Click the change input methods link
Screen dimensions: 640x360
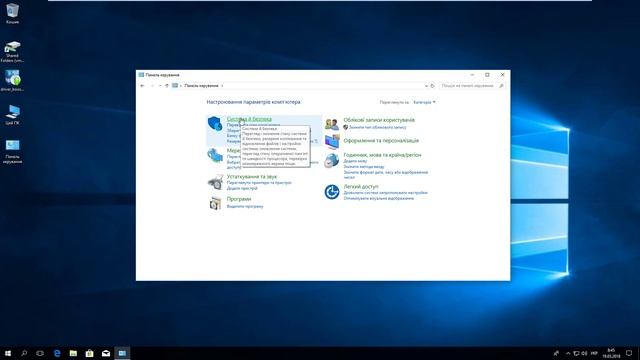coord(364,167)
